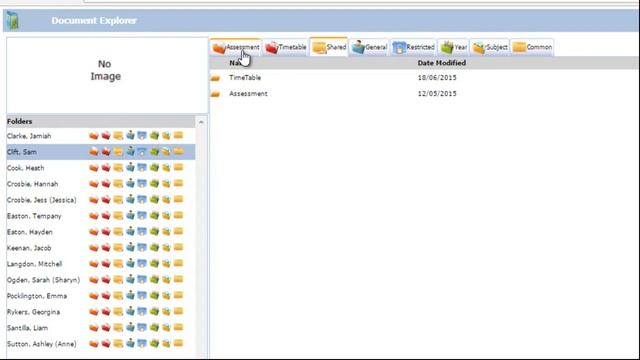Screen dimensions: 640x360
Task: Click the No Image placeholder
Action: [105, 70]
